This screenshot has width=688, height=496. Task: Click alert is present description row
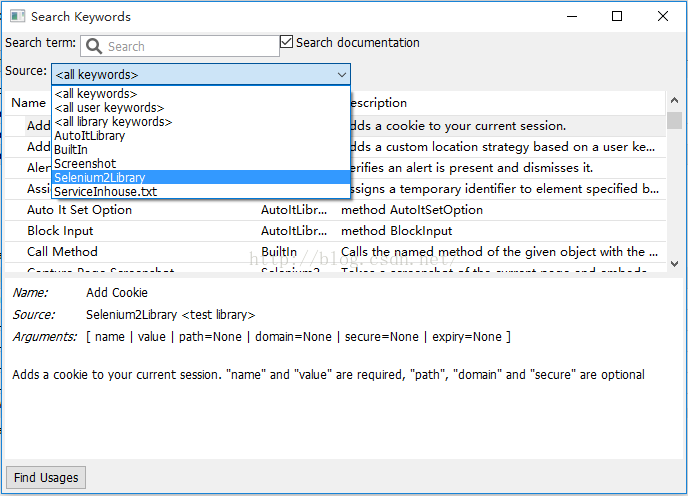(x=472, y=168)
